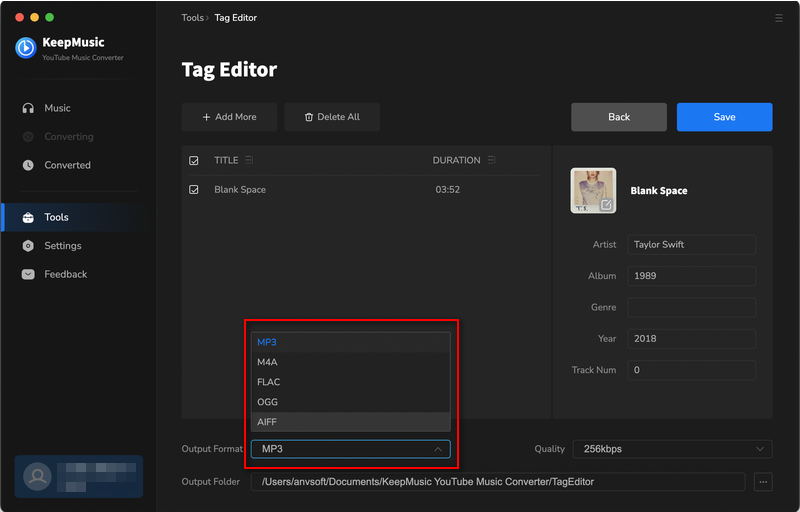This screenshot has height=512, width=800.
Task: Choose AIFF output format
Action: pos(351,422)
